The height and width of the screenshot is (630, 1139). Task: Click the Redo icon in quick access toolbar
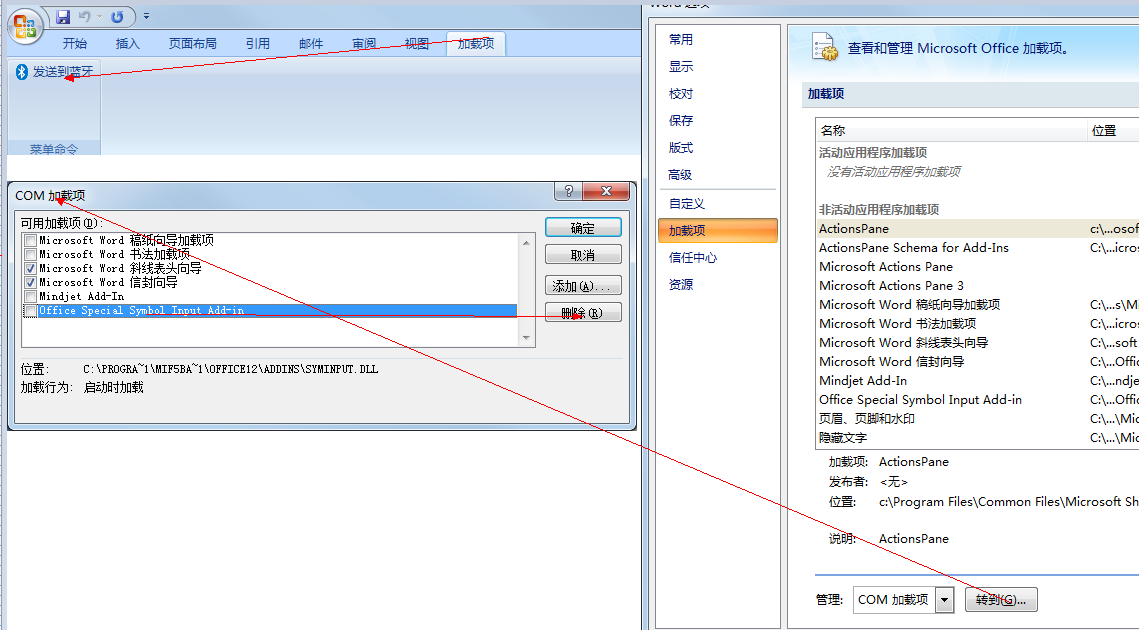tap(118, 17)
